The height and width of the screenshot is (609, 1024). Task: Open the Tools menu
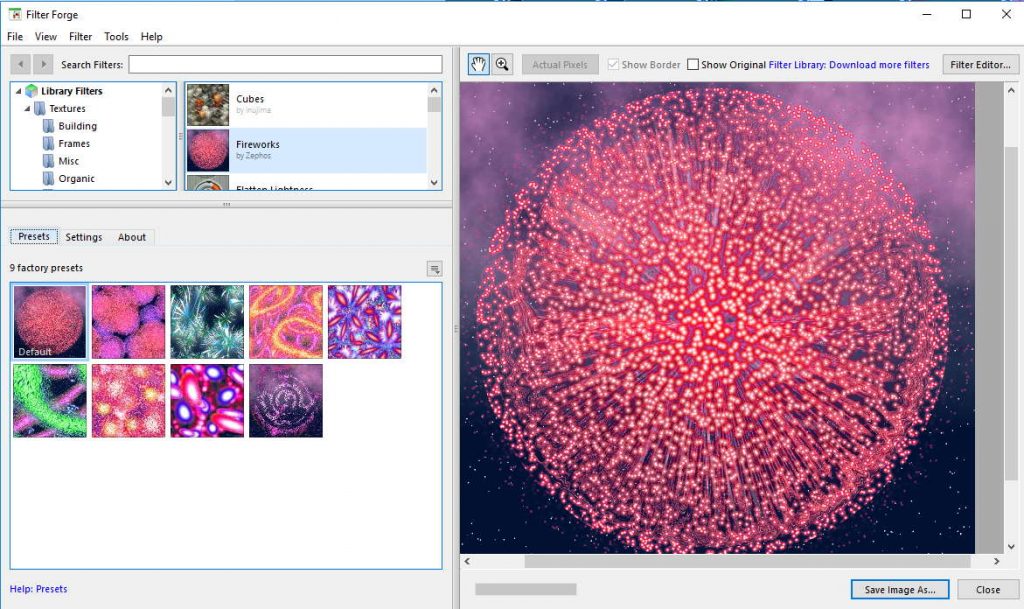point(116,37)
